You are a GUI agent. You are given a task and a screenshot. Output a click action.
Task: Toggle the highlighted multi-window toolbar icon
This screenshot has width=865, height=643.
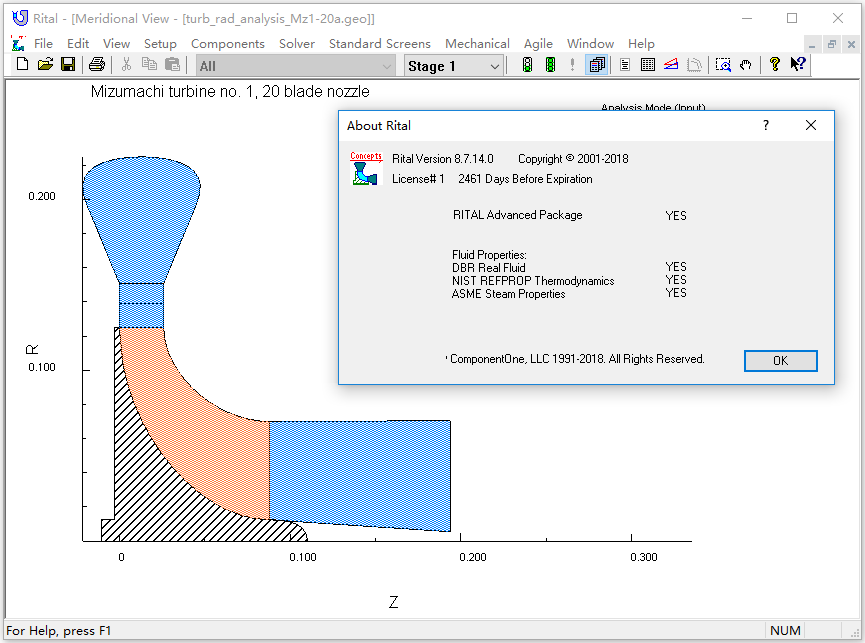pos(597,65)
